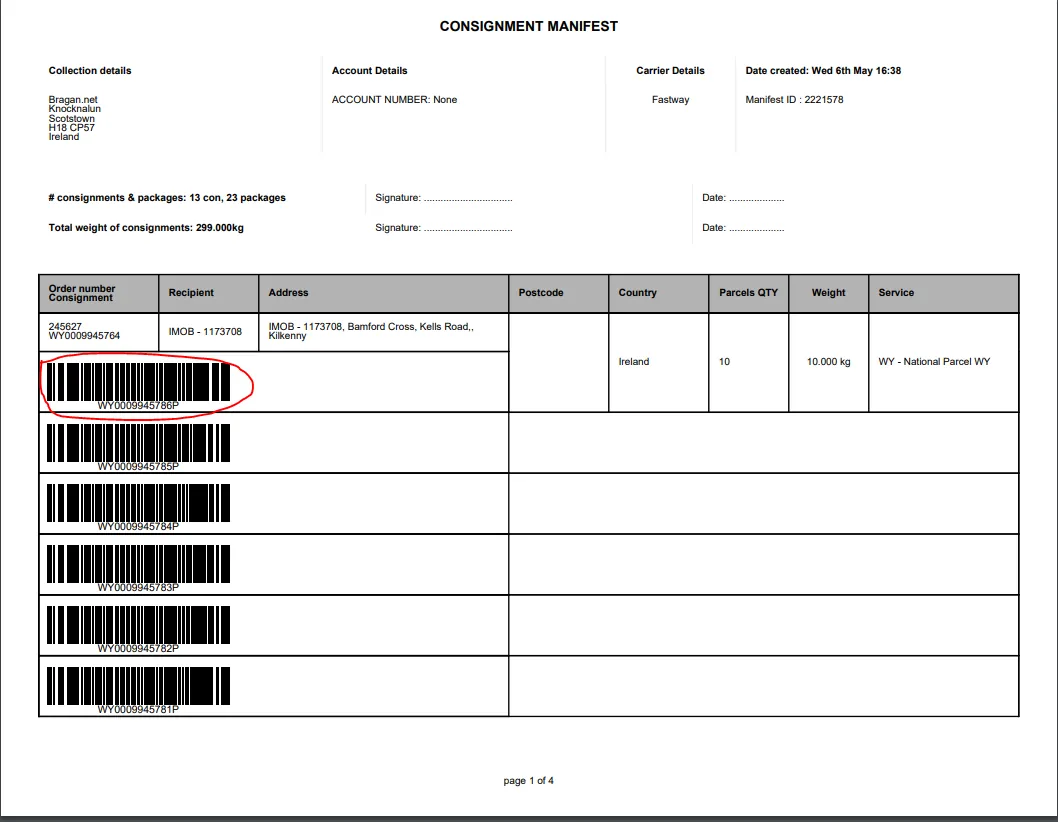Select order number 245627
The height and width of the screenshot is (822, 1058).
[65, 327]
